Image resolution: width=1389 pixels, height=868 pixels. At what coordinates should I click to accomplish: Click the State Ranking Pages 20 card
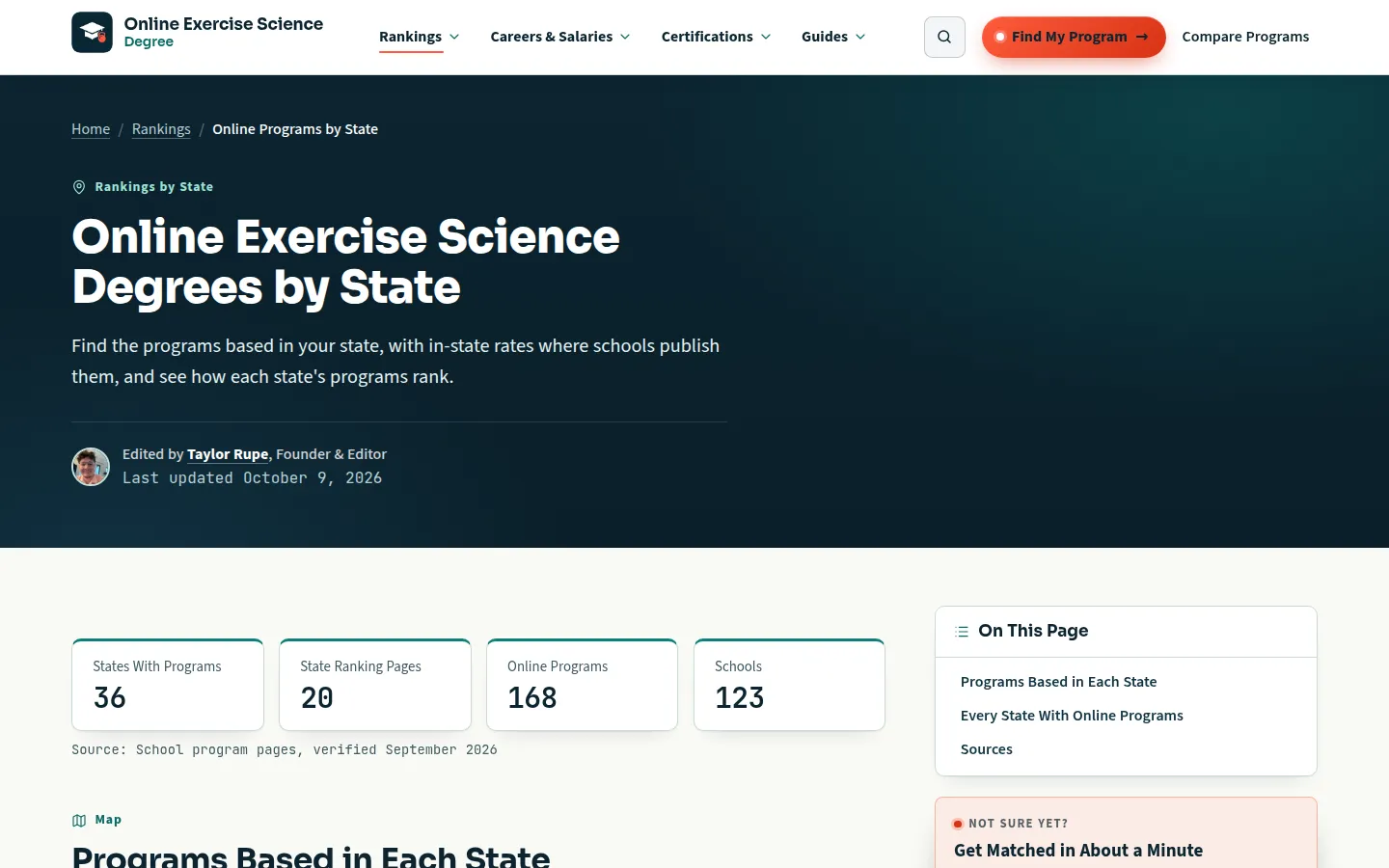(x=375, y=685)
